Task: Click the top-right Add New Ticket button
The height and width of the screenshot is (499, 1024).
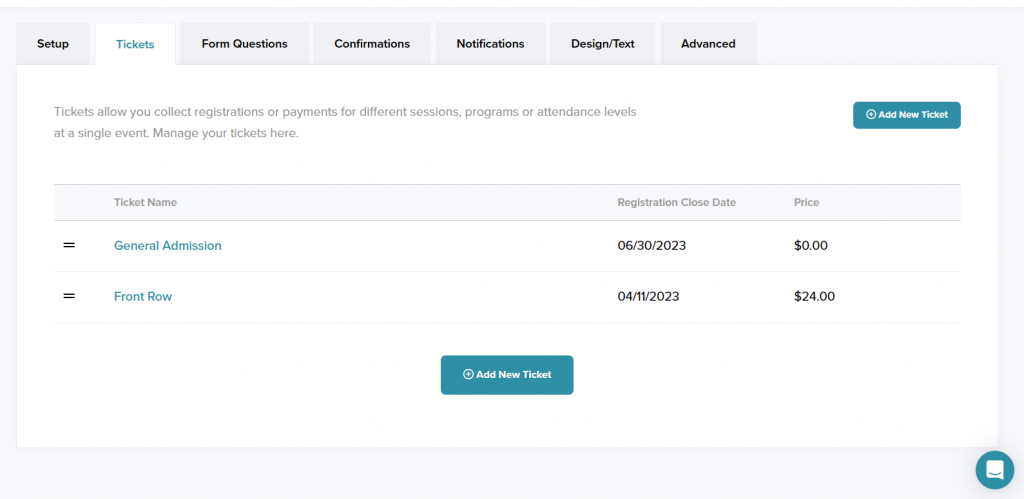Action: pyautogui.click(x=906, y=115)
